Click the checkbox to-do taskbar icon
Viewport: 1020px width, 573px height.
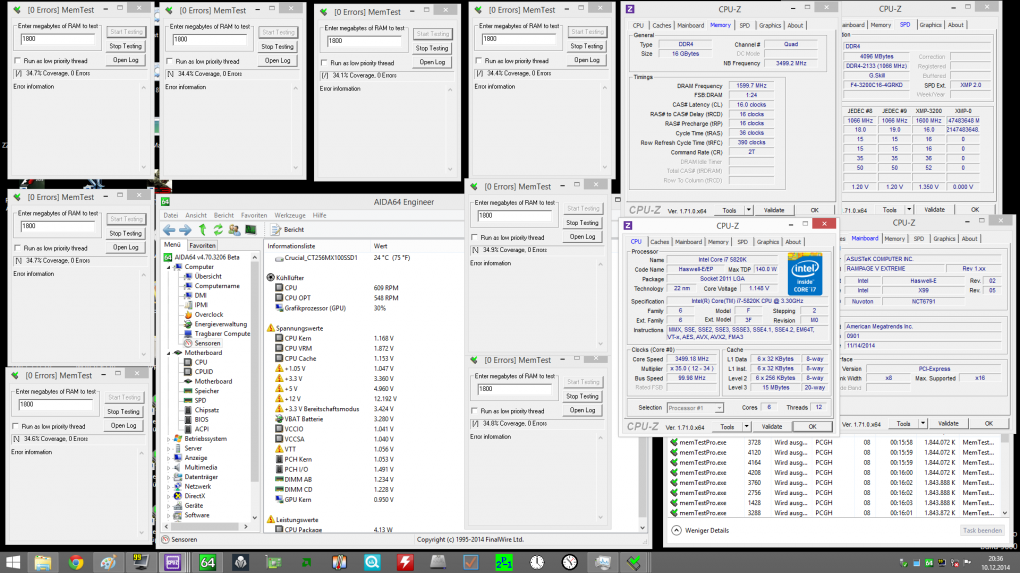click(470, 562)
